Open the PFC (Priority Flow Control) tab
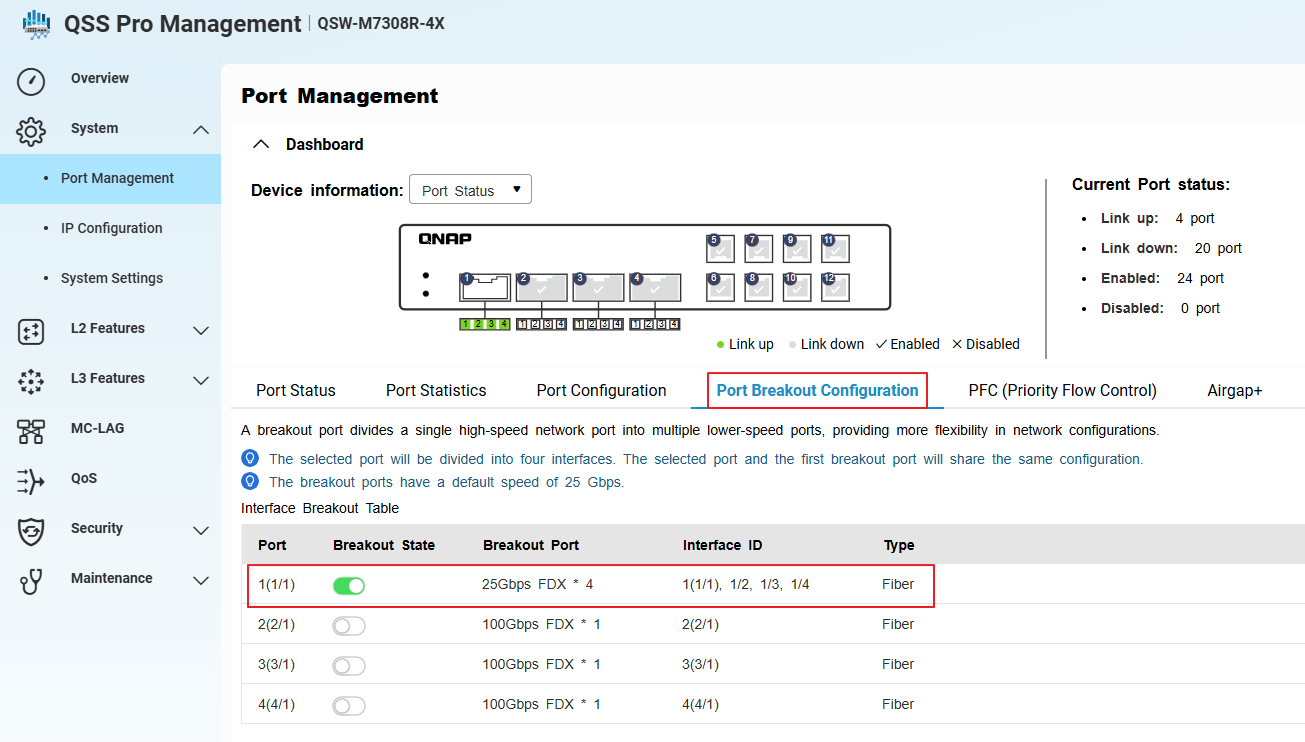This screenshot has width=1305, height=742. [1062, 390]
